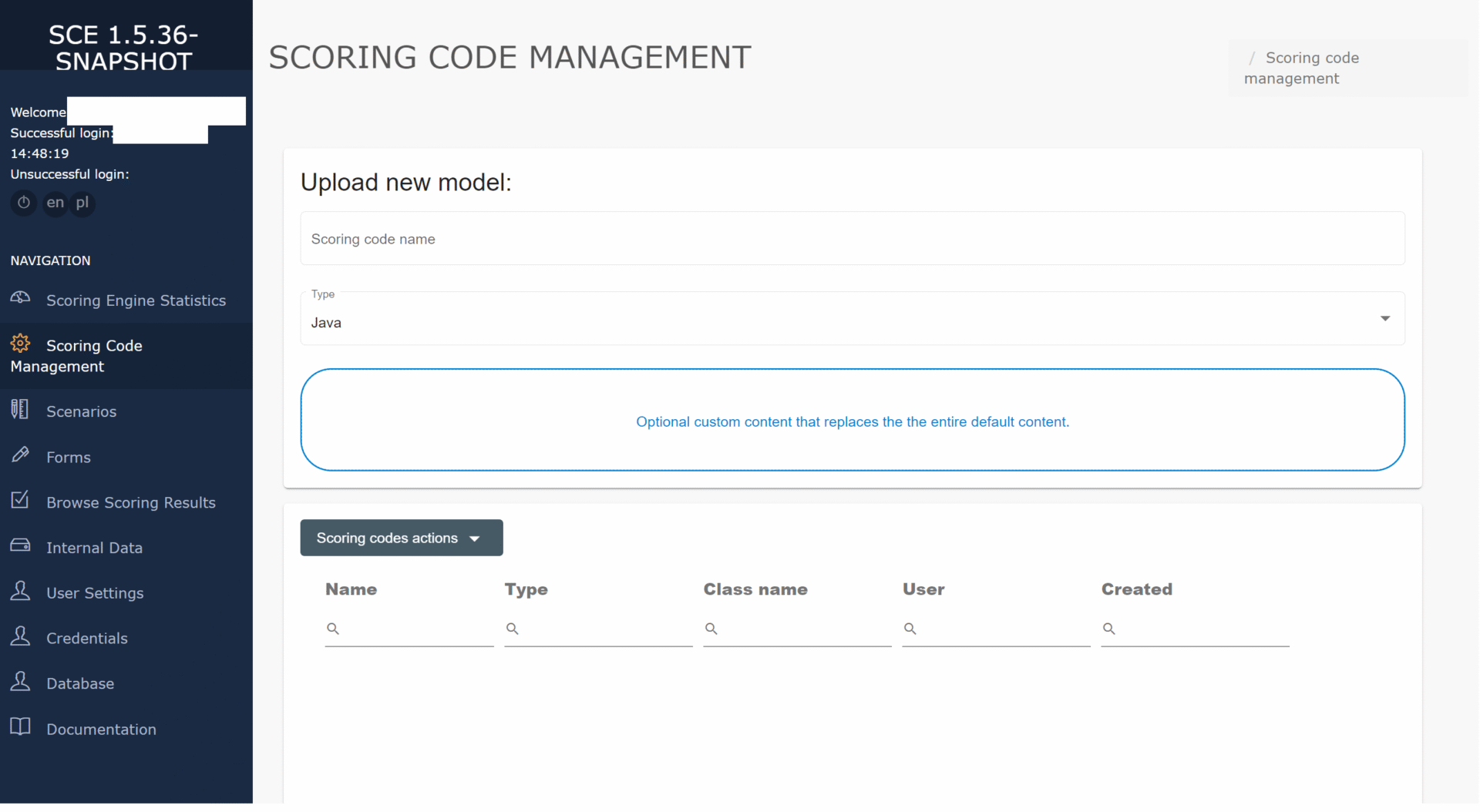Click the Created column header
This screenshot has height=812, width=1480.
[1136, 589]
